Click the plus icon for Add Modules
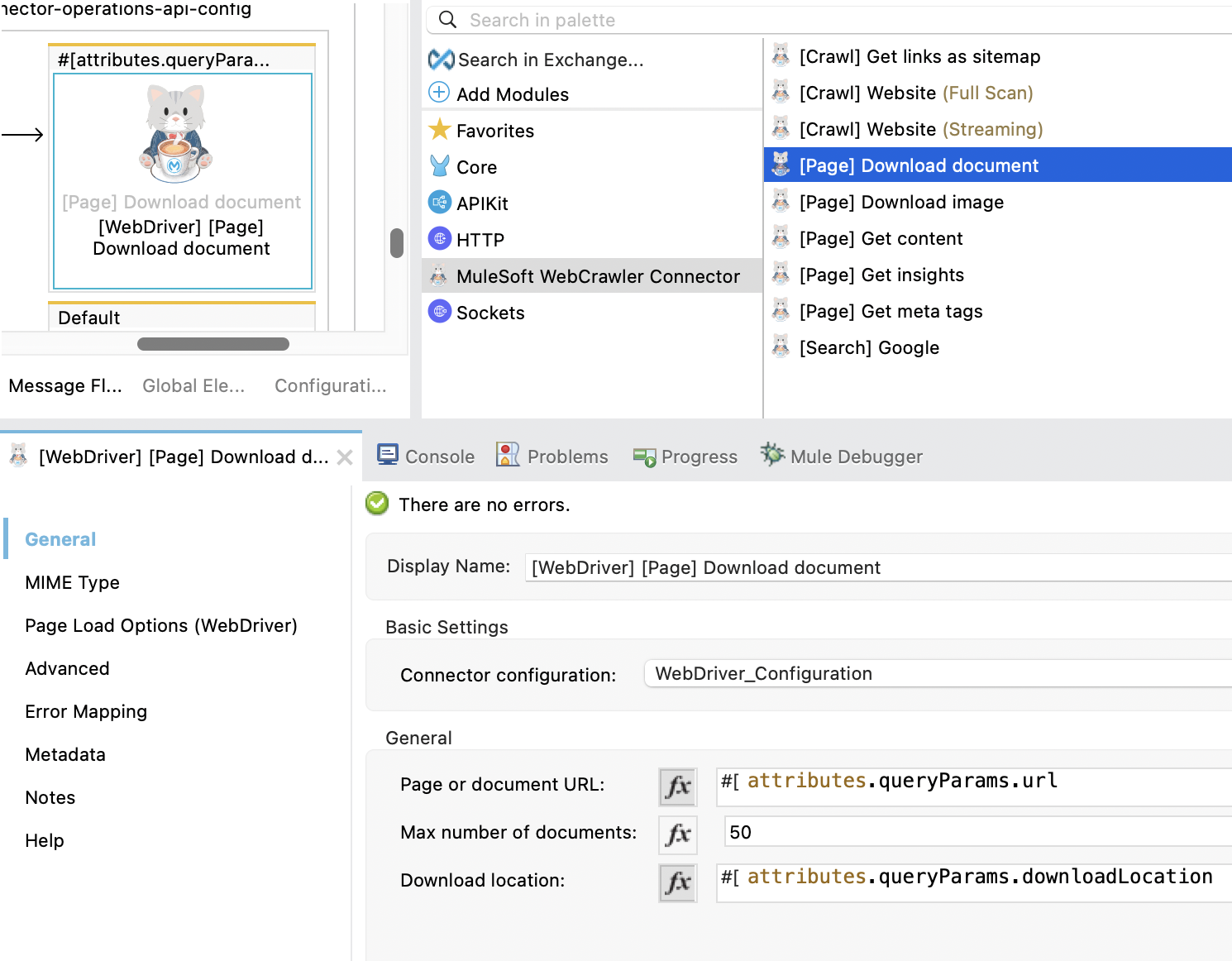 439,92
